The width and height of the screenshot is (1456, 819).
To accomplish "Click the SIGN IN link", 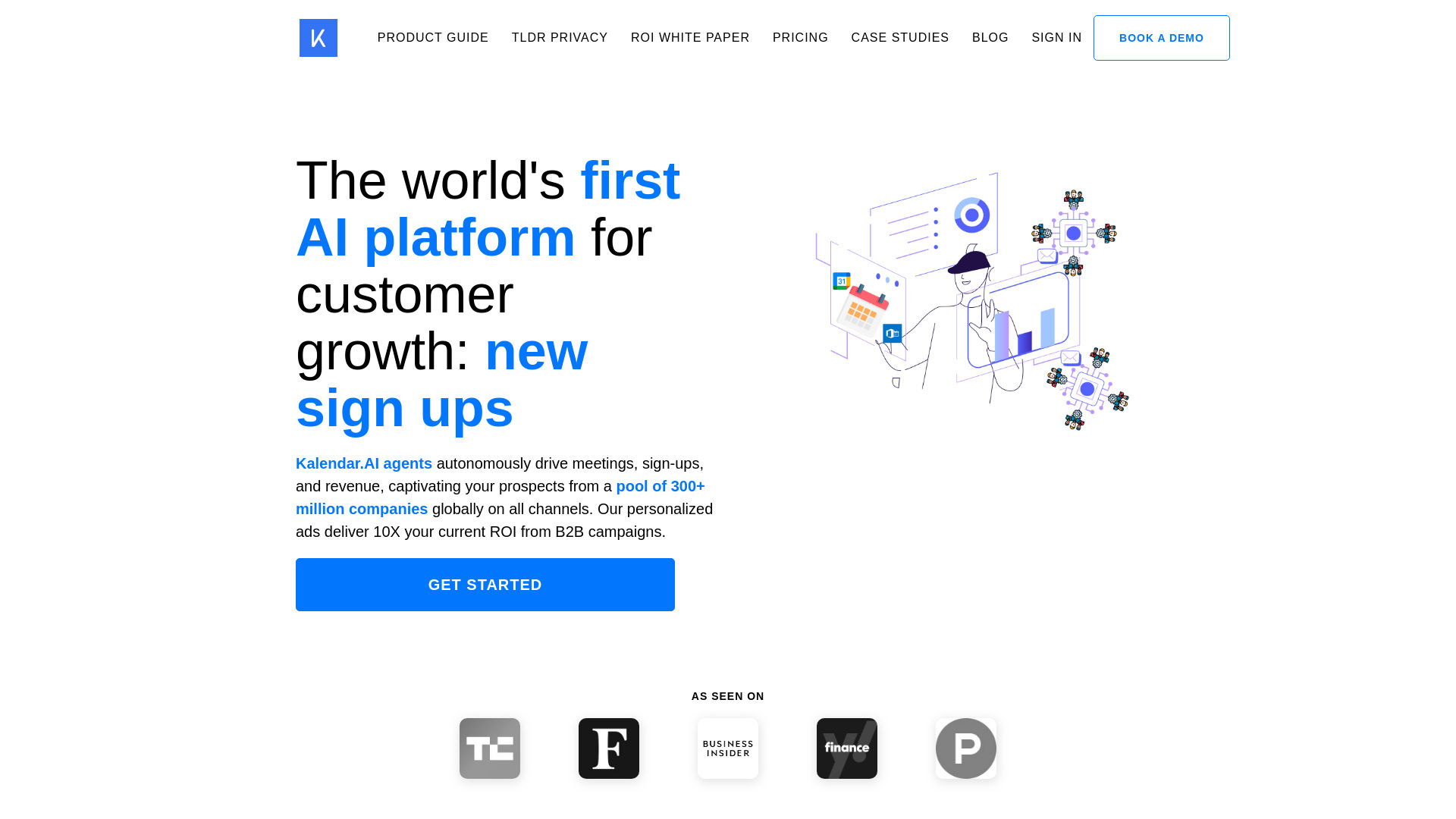I will pyautogui.click(x=1057, y=37).
